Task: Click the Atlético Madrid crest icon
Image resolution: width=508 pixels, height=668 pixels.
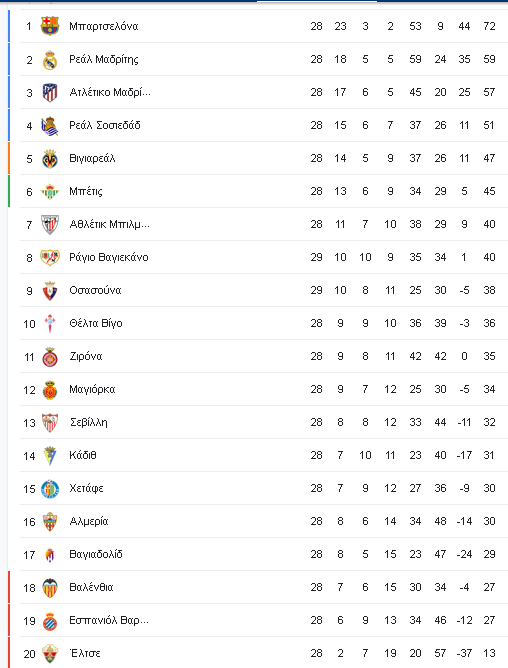Action: [50, 92]
